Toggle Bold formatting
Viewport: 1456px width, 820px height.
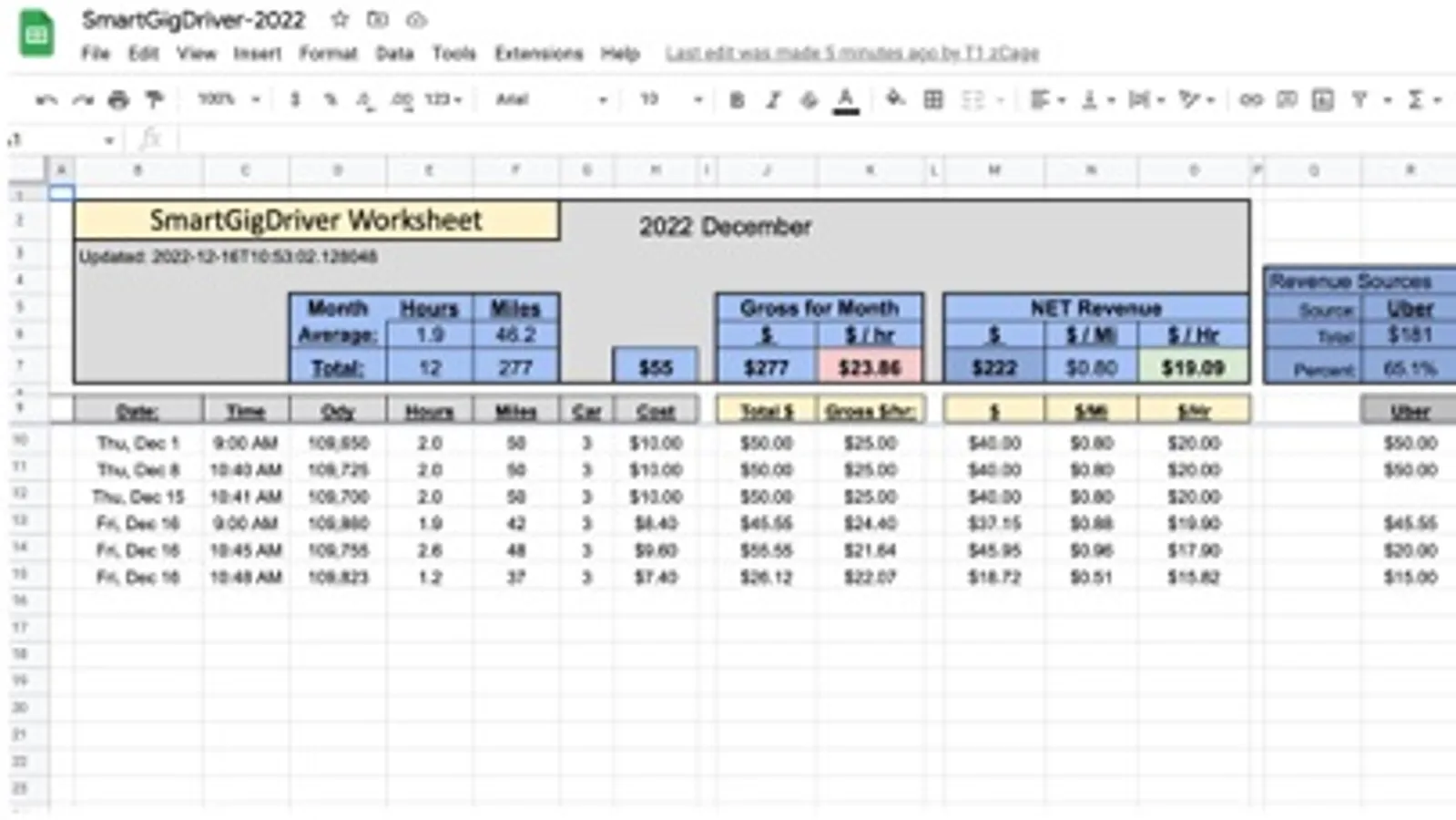coord(737,99)
